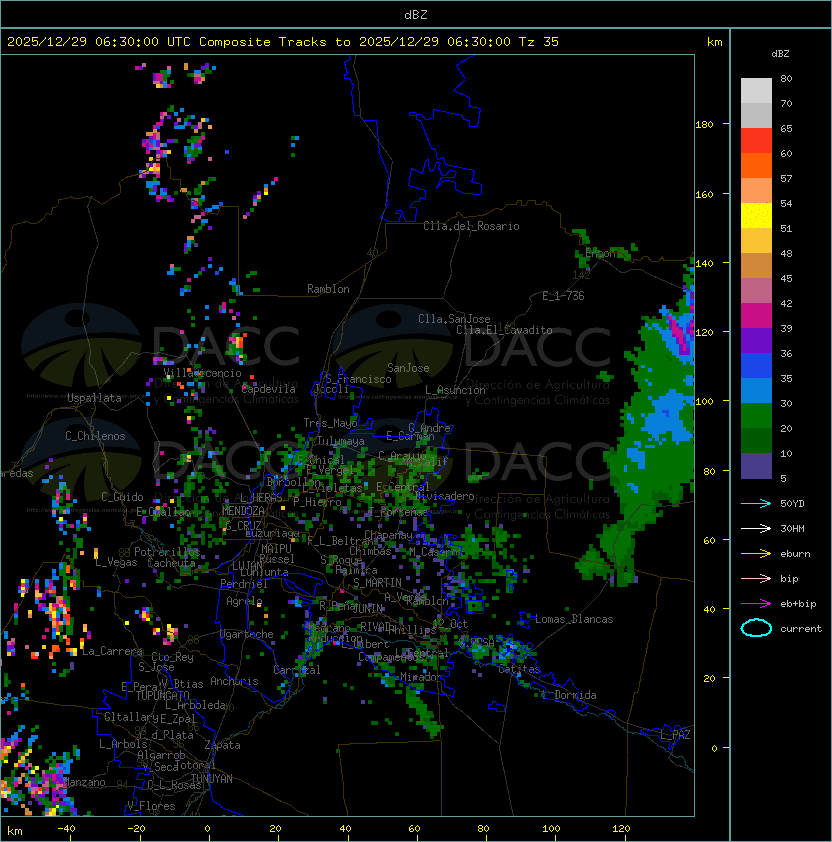832x842 pixels.
Task: Choose the light blue 30–35 dBZ swatch
Action: (x=756, y=390)
